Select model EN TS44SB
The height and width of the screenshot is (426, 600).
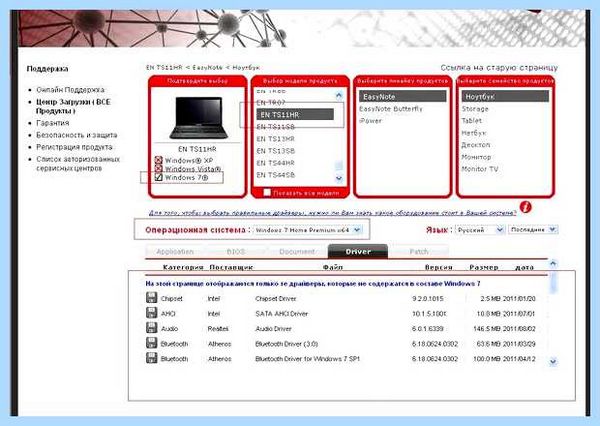point(276,175)
